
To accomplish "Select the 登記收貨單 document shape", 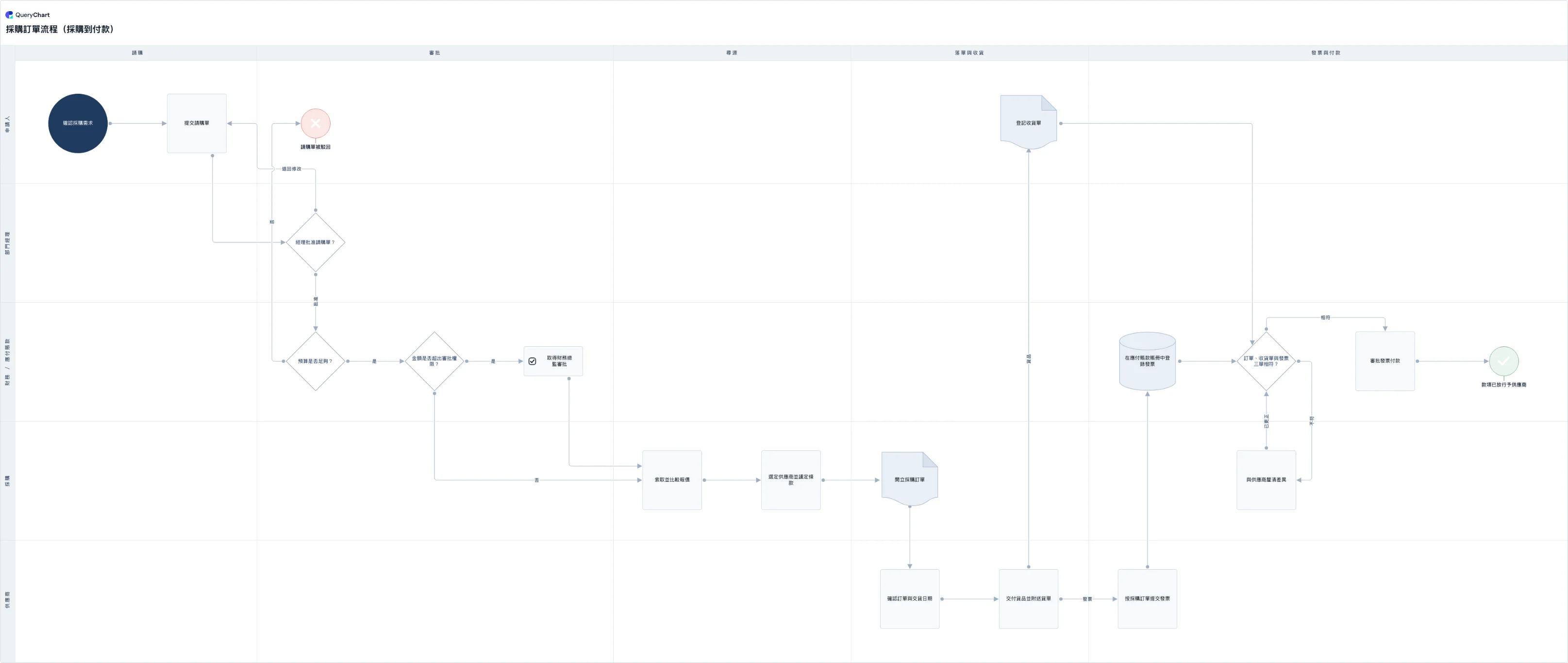I will coord(1028,122).
